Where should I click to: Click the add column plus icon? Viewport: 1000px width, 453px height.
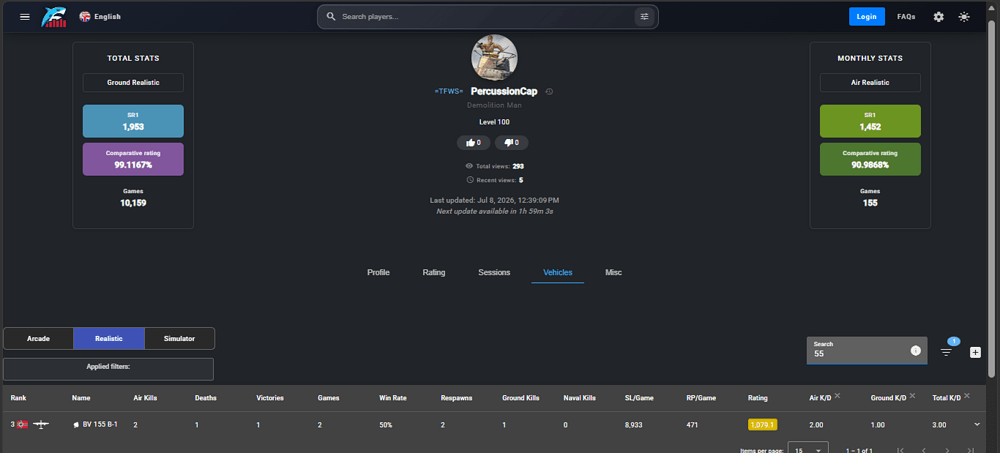pos(975,352)
